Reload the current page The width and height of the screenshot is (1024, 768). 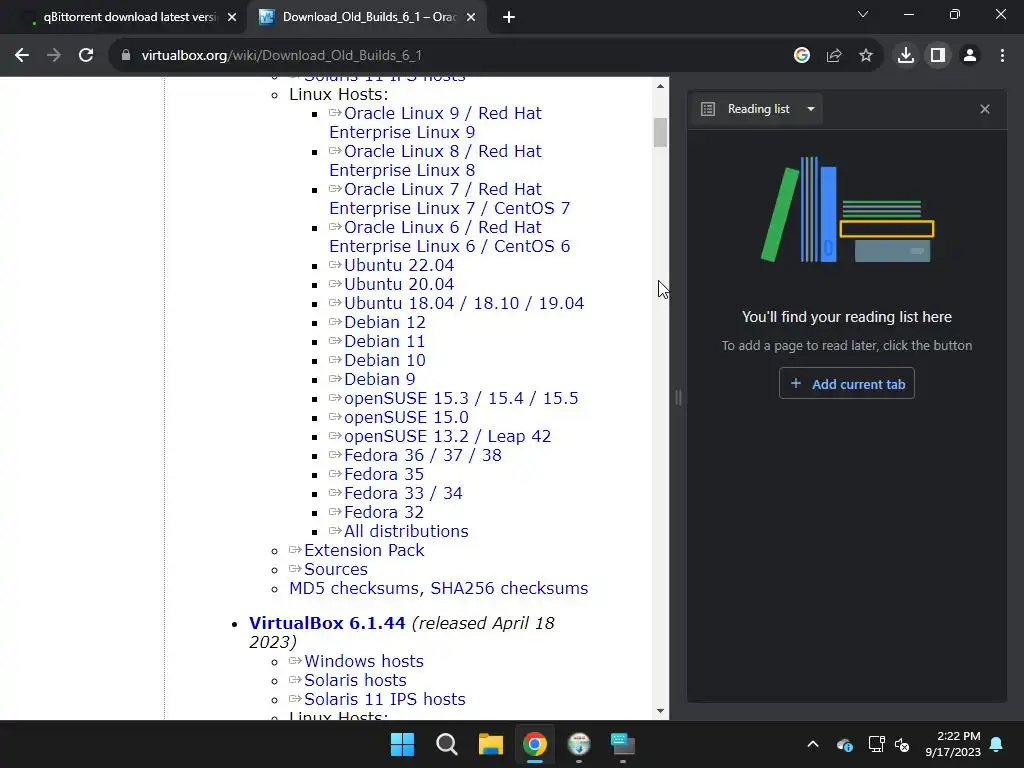86,56
